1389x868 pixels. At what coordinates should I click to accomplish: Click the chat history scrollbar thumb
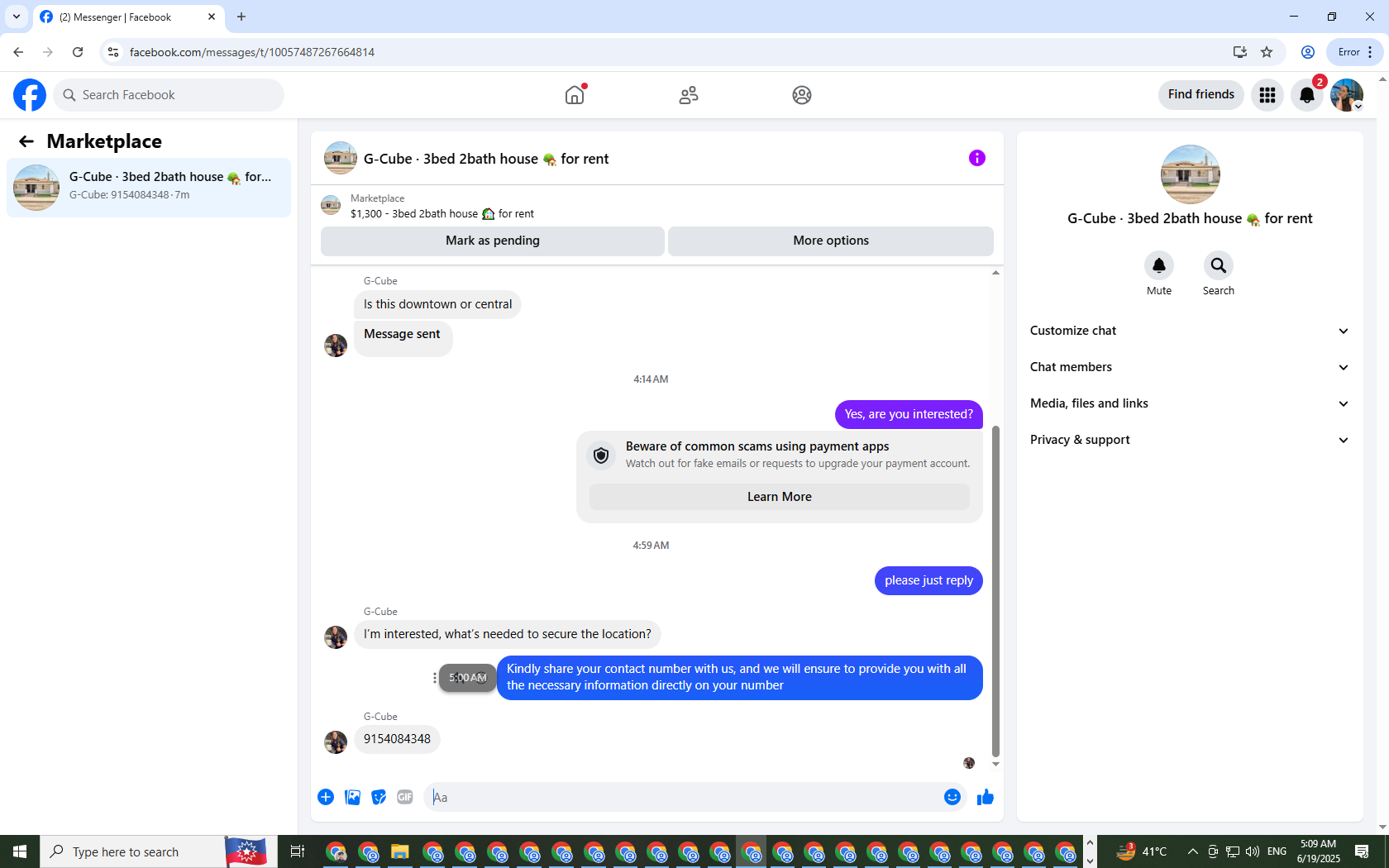(995, 591)
